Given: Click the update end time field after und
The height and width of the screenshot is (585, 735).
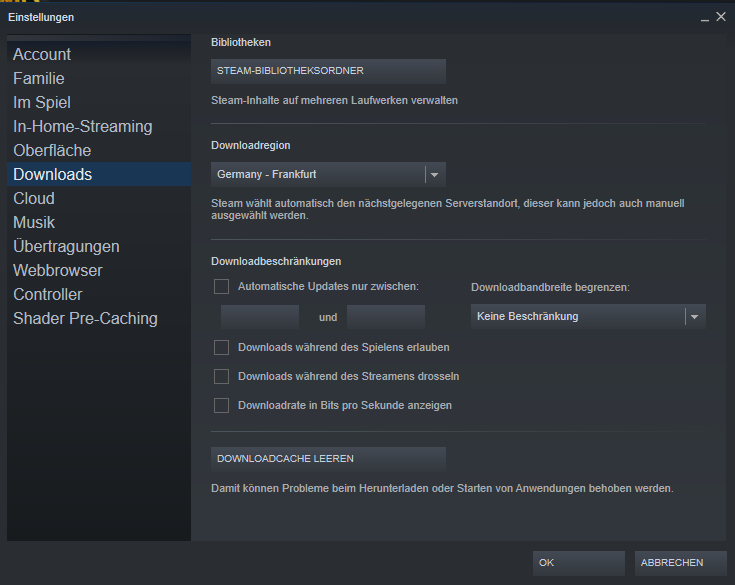Looking at the screenshot, I should (x=386, y=317).
